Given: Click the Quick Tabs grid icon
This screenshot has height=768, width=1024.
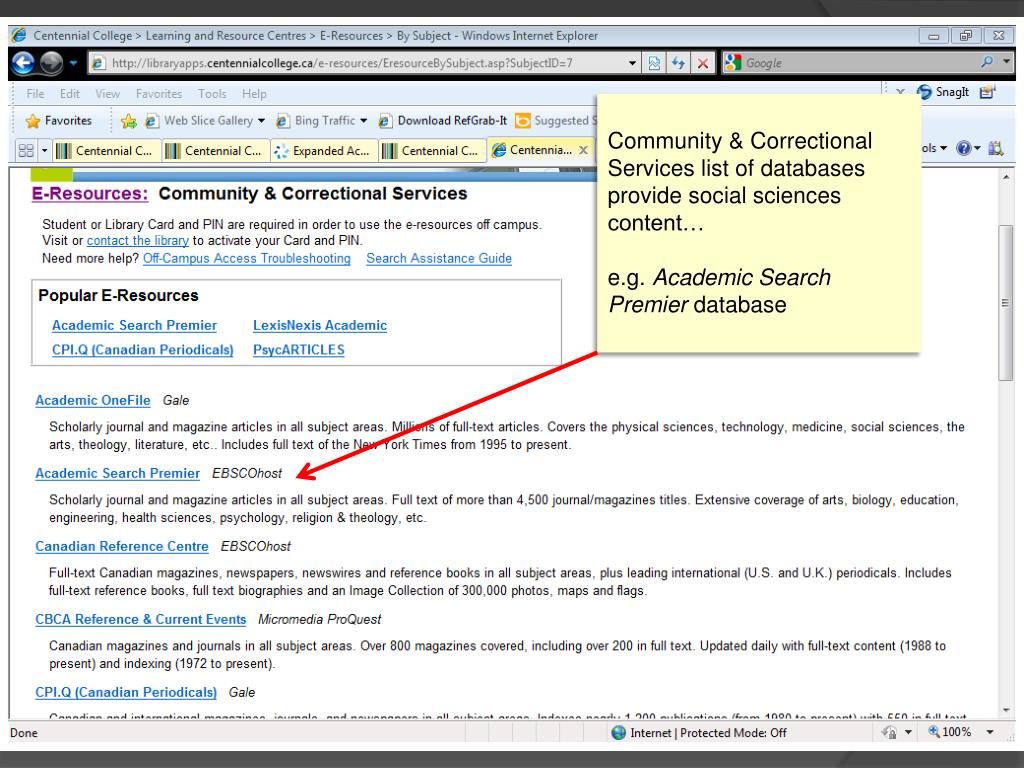Looking at the screenshot, I should 26,151.
